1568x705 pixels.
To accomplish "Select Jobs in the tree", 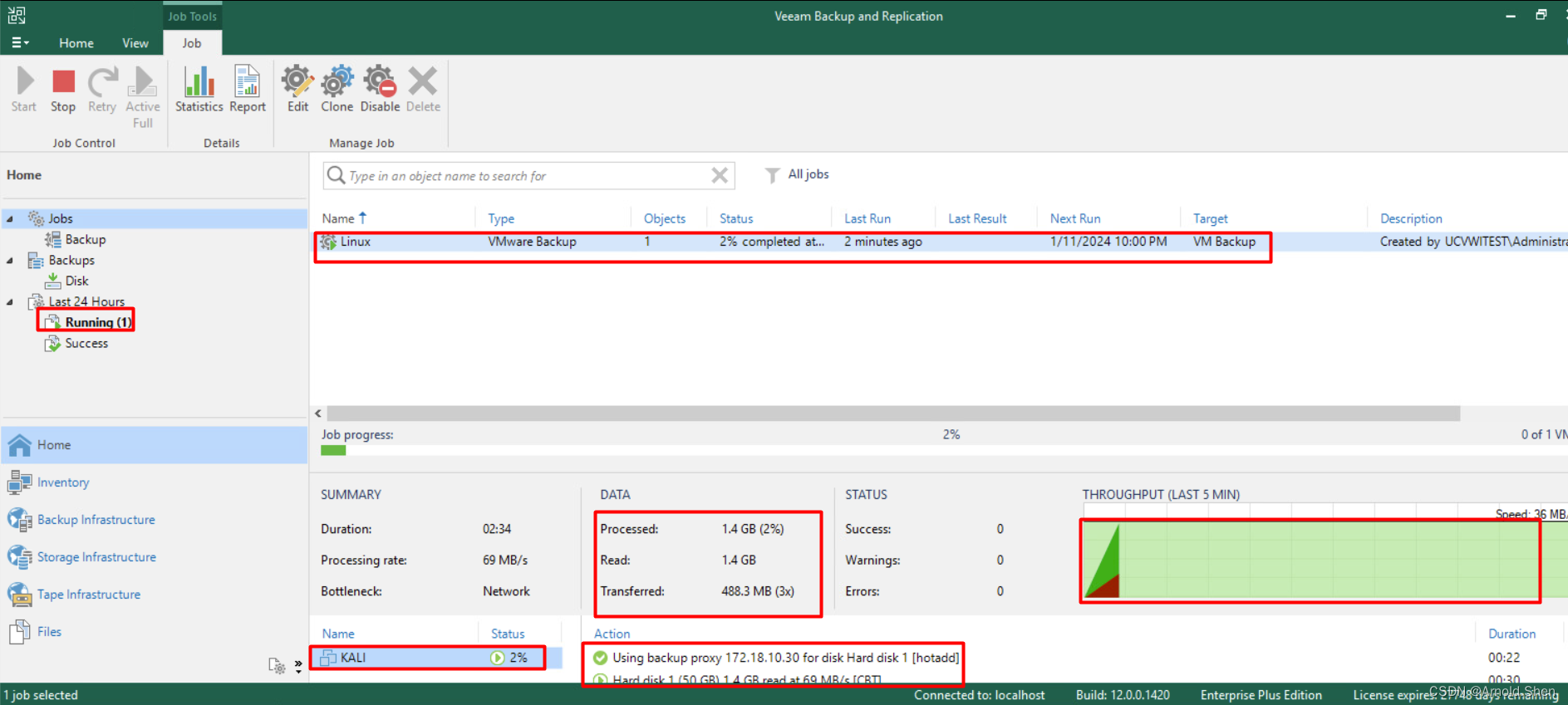I will coord(61,218).
